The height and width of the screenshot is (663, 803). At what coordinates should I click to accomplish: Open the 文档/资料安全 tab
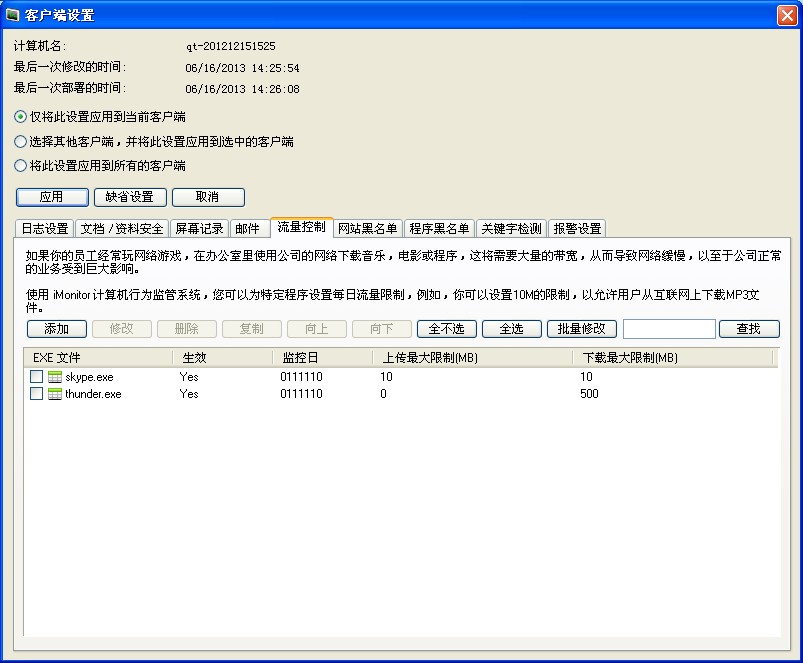(x=122, y=228)
